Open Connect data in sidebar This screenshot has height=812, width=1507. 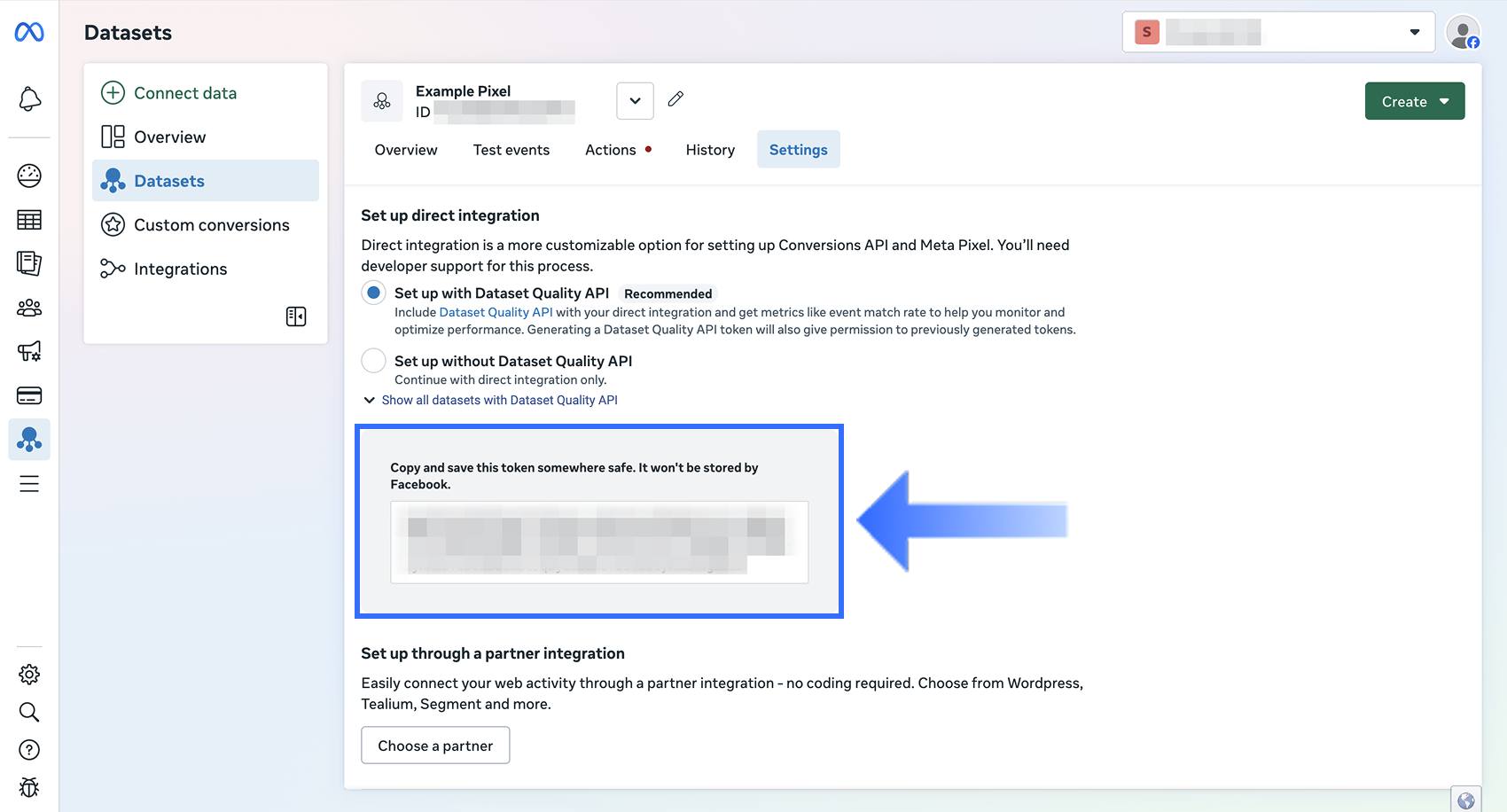(206, 93)
